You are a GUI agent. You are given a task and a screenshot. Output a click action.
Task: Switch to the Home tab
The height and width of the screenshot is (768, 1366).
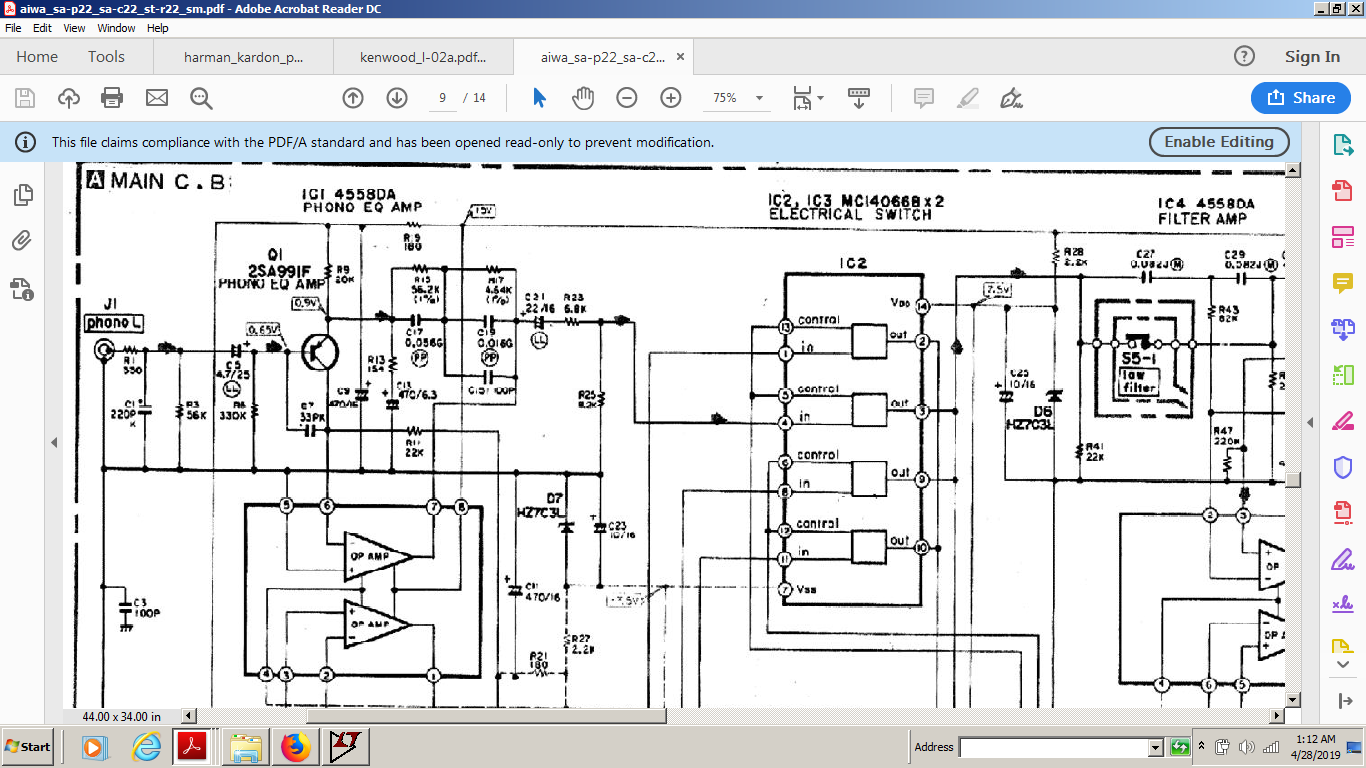(37, 57)
